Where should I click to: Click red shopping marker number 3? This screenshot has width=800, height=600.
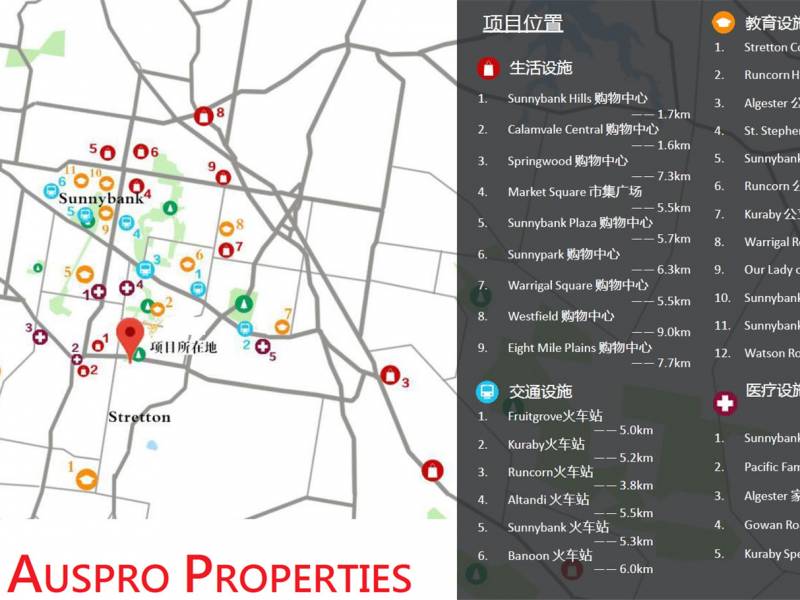[x=390, y=376]
